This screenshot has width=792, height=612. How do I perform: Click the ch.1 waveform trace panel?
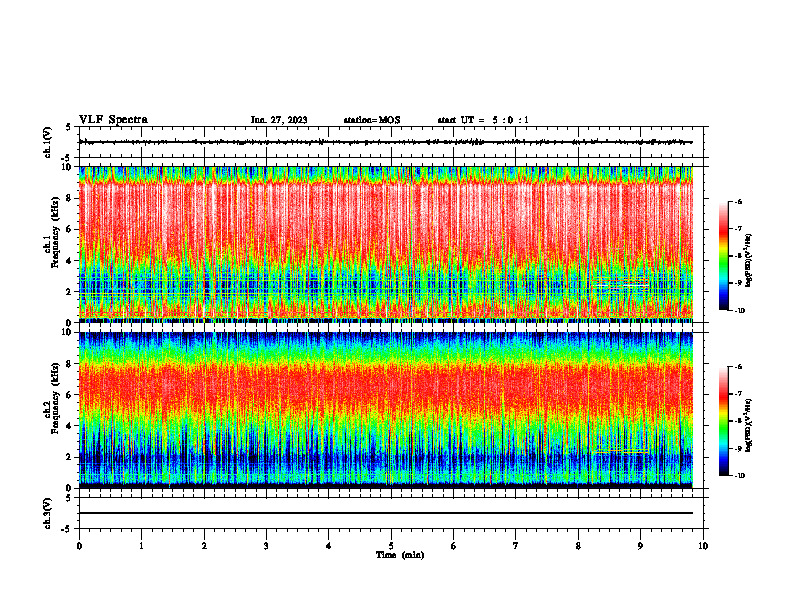coord(391,142)
